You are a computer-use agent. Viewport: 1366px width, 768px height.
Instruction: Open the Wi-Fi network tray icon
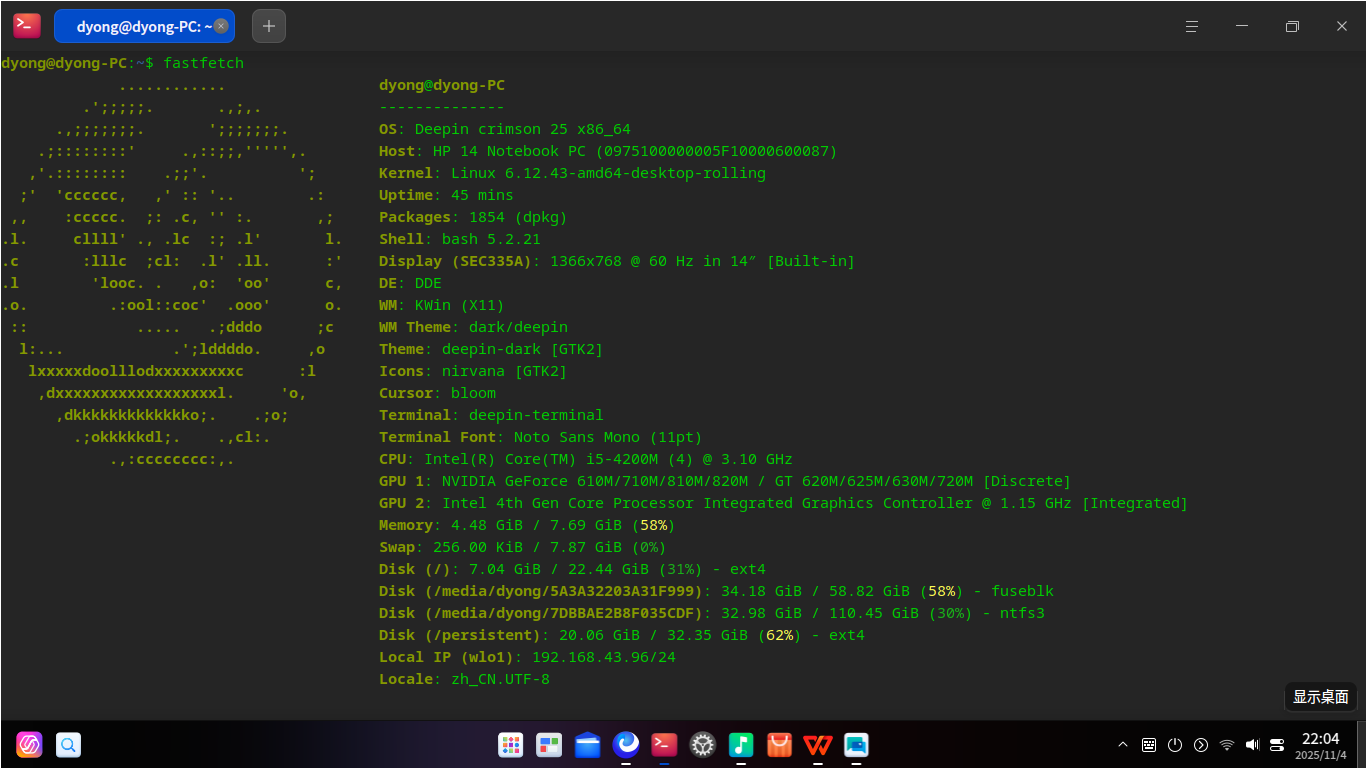pyautogui.click(x=1227, y=745)
